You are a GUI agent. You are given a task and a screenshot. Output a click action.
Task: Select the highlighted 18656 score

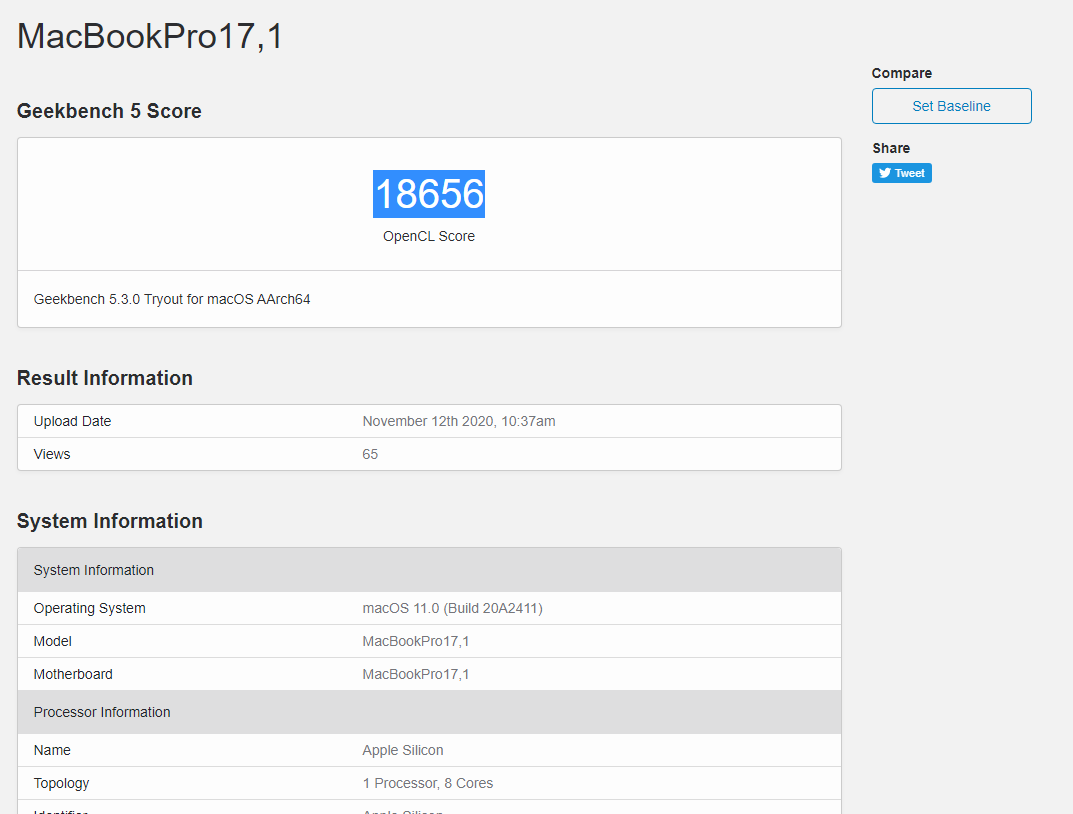point(429,194)
